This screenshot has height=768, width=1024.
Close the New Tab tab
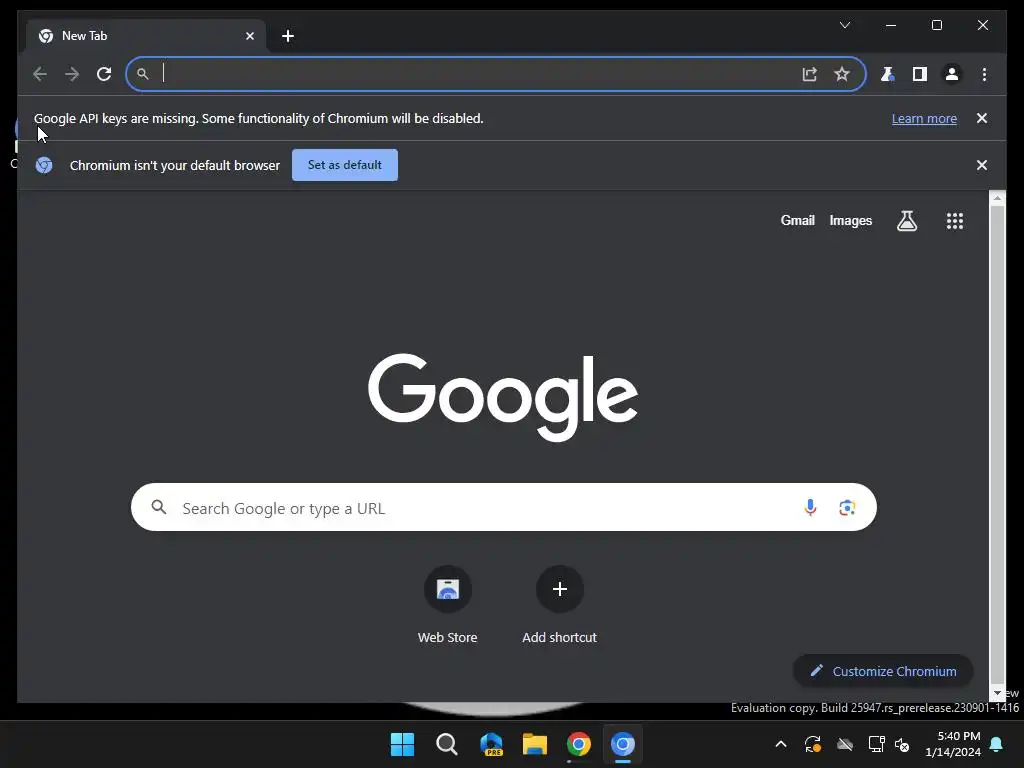(249, 36)
